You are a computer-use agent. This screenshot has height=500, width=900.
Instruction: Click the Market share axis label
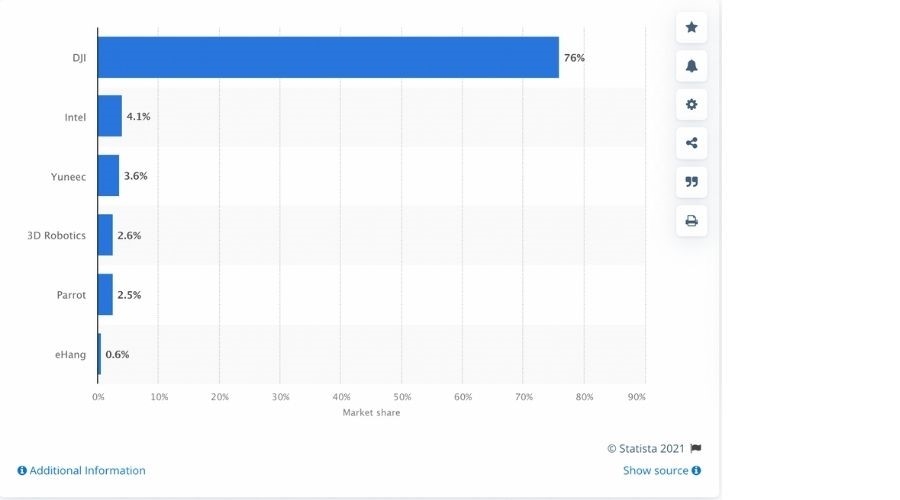pyautogui.click(x=371, y=412)
